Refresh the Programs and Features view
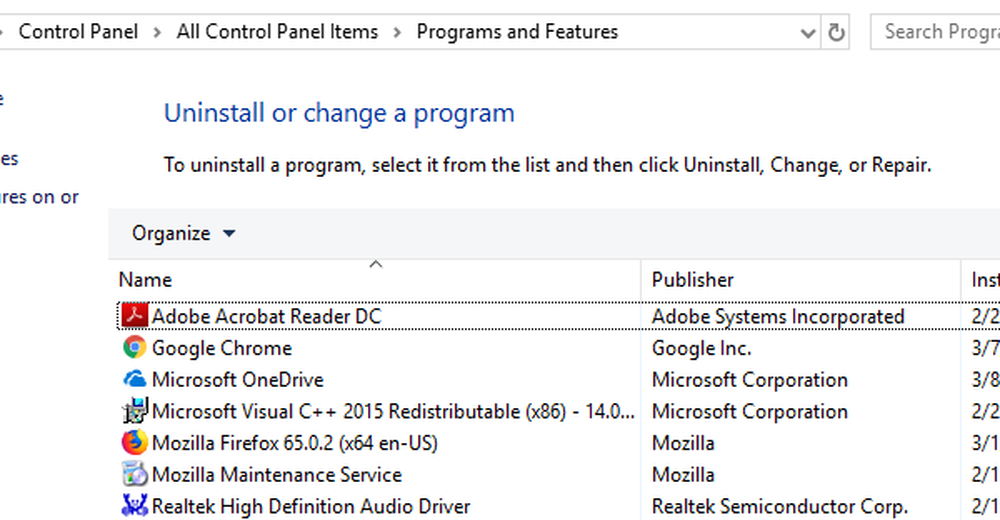Screen dimensions: 1000x520 (x=837, y=32)
